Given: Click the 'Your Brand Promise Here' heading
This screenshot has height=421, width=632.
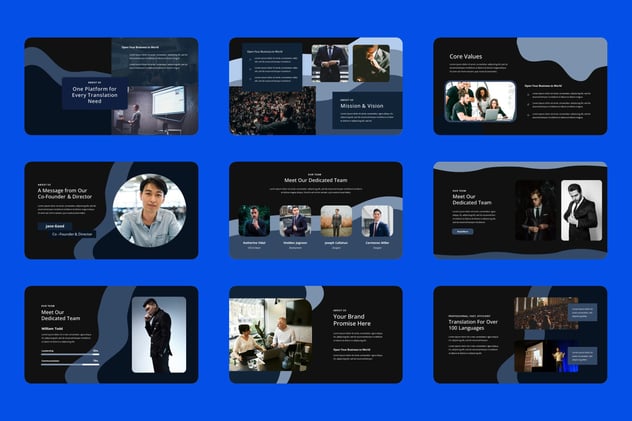Looking at the screenshot, I should pyautogui.click(x=352, y=320).
